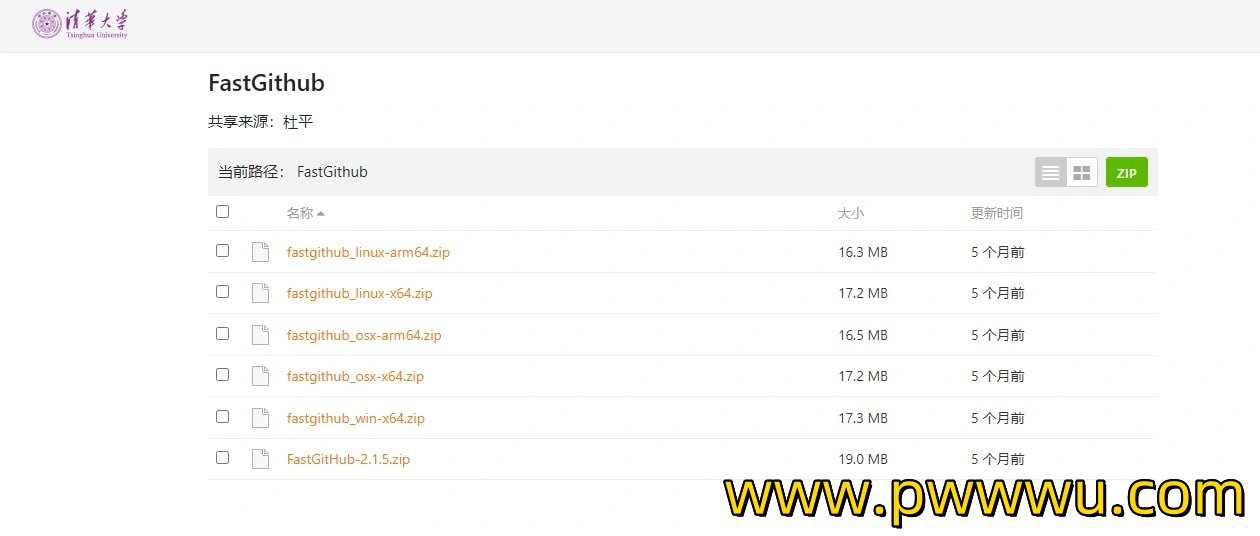Viewport: 1260px width, 536px height.
Task: Click the file icon of fastgithub_linux-x64.zip
Action: tap(260, 293)
